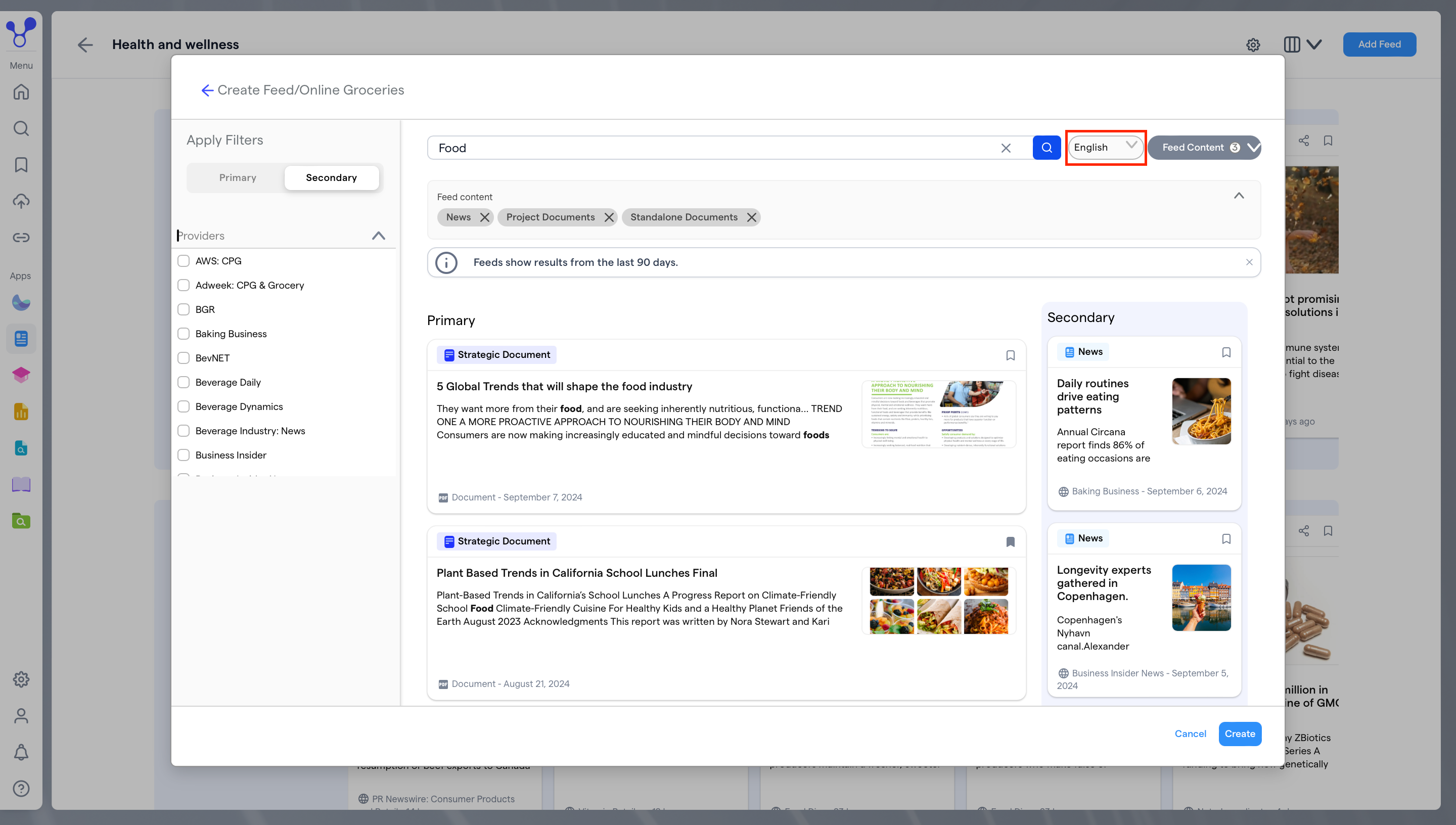Screen dimensions: 1456x825
Task: Open the notifications bell icon
Action: tap(21, 753)
